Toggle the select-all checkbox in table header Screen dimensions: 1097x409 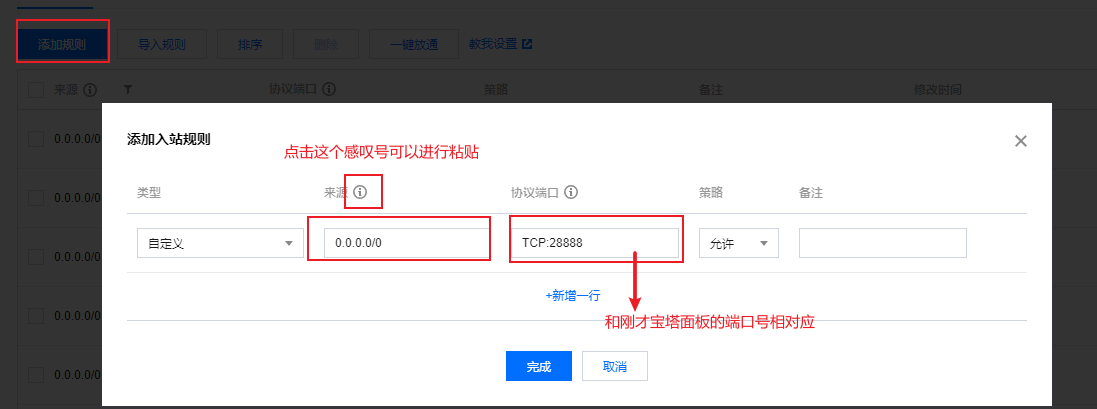click(x=36, y=90)
